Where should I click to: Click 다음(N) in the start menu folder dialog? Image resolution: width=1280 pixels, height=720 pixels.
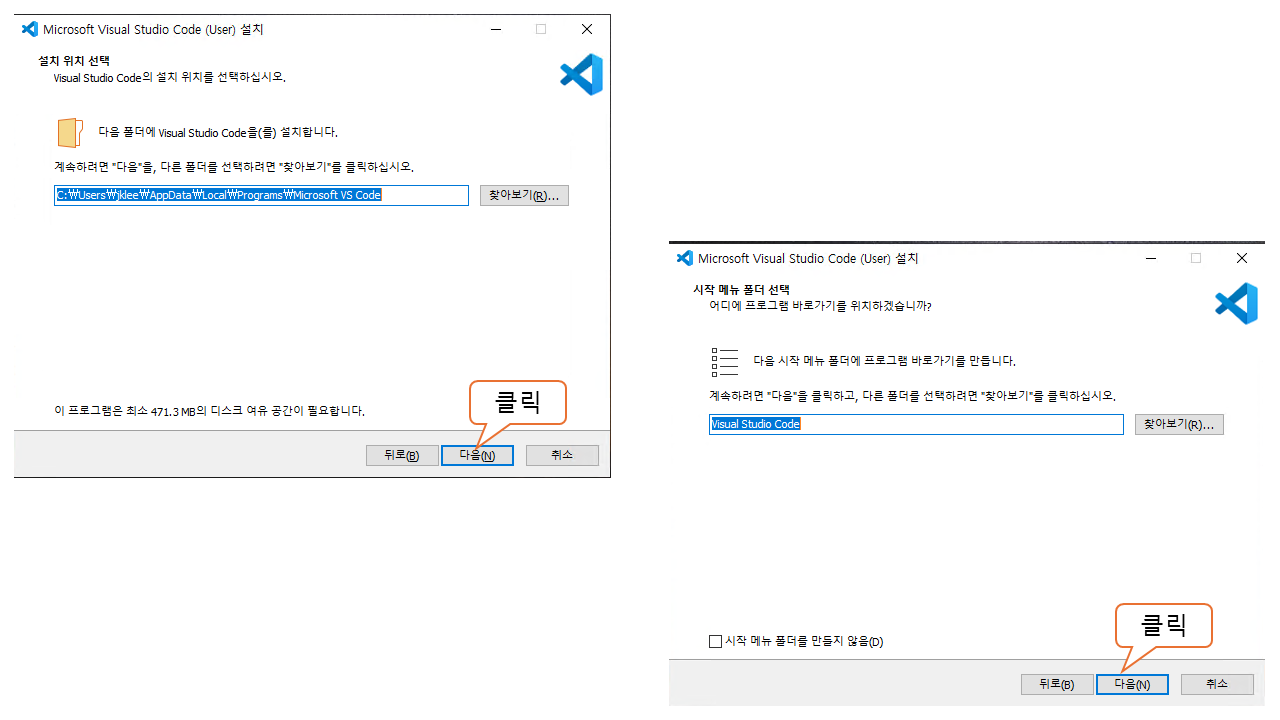click(1132, 684)
